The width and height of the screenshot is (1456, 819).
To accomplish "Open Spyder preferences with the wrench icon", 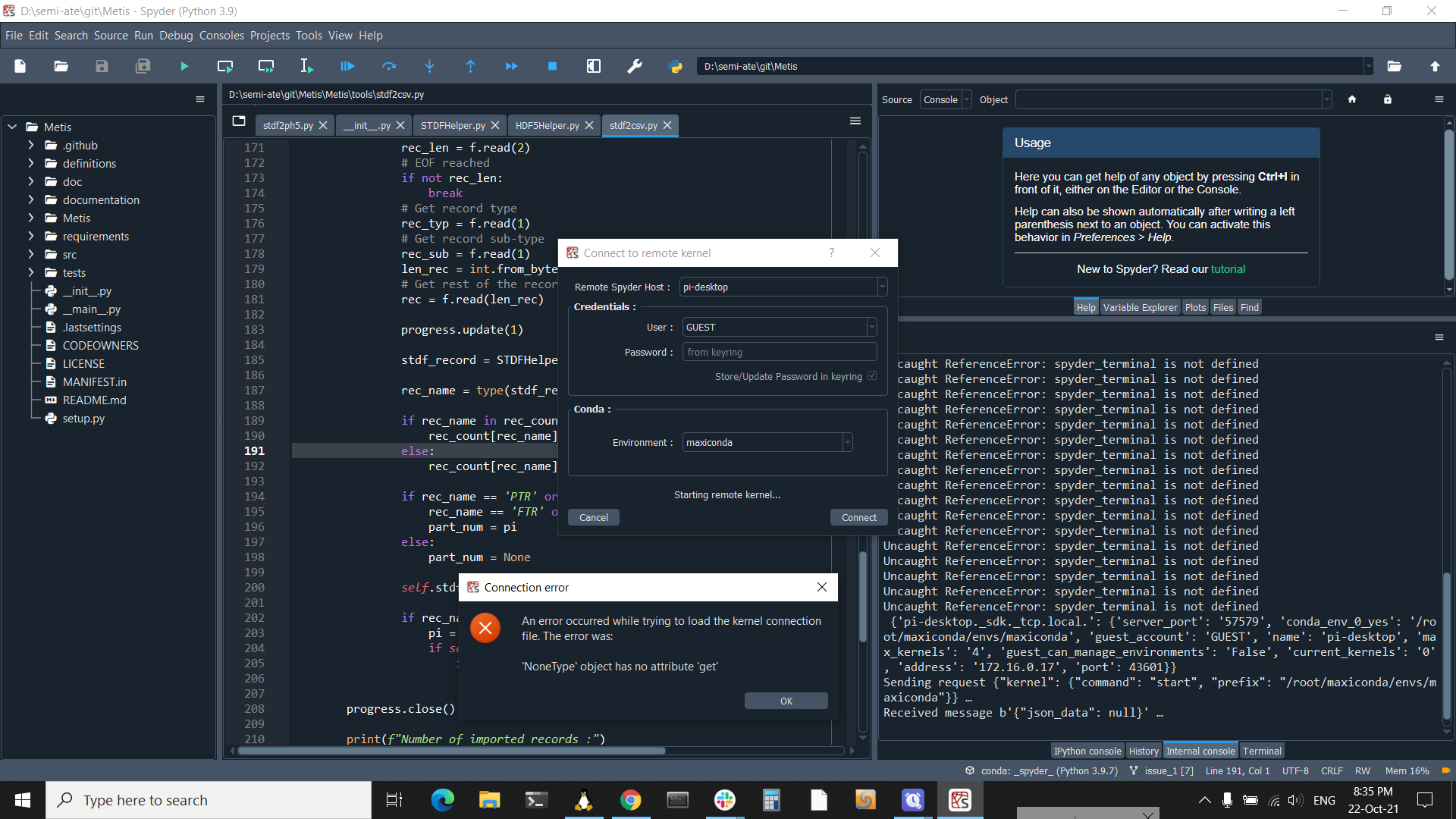I will tap(635, 66).
